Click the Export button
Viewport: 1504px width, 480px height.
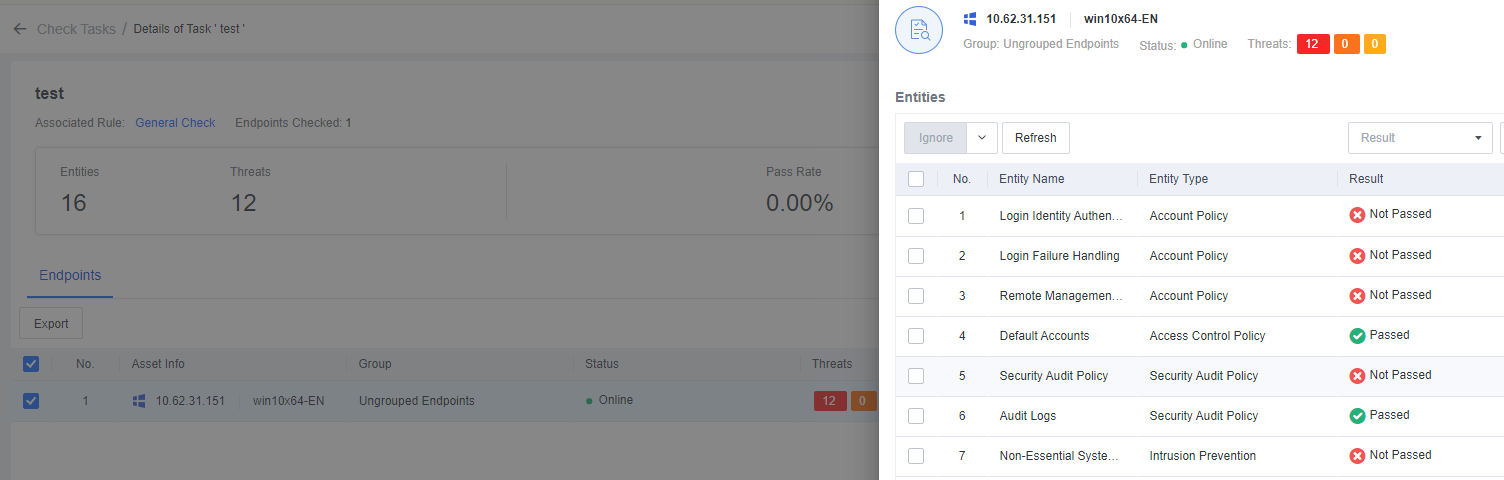pyautogui.click(x=51, y=323)
